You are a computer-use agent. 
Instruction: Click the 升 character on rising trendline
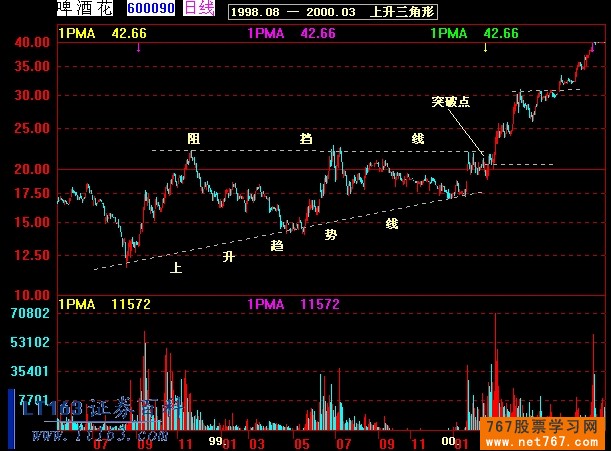pos(229,256)
